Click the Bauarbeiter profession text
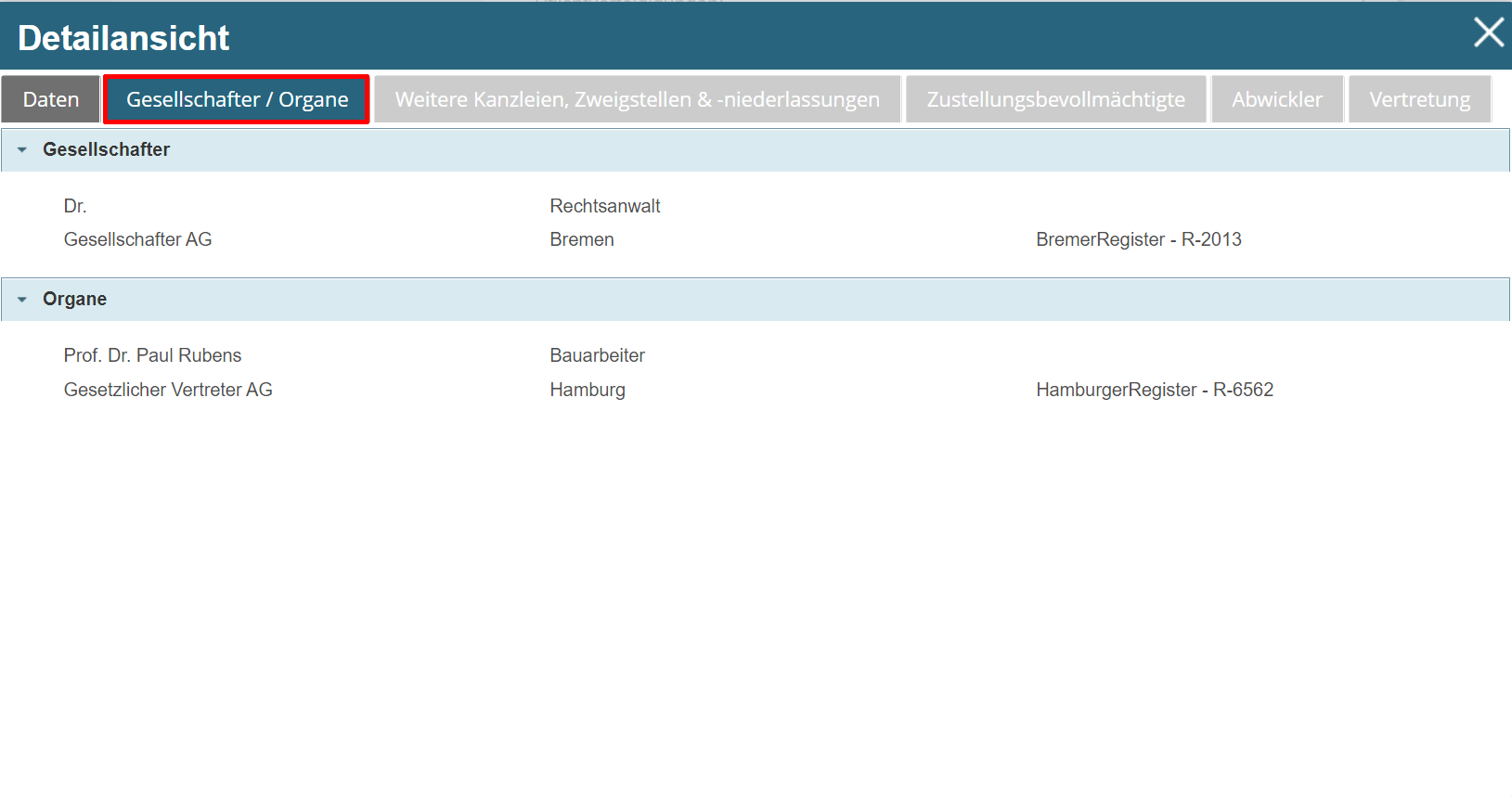1512x796 pixels. (597, 355)
